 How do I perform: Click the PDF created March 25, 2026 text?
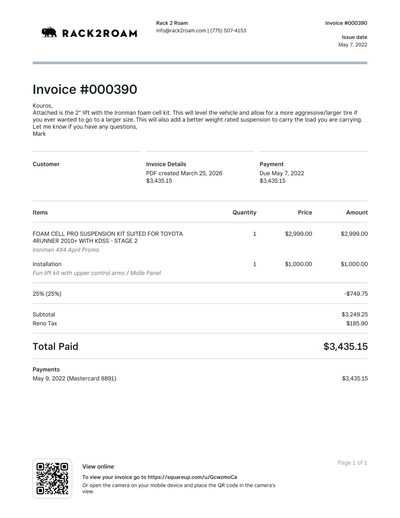click(184, 173)
